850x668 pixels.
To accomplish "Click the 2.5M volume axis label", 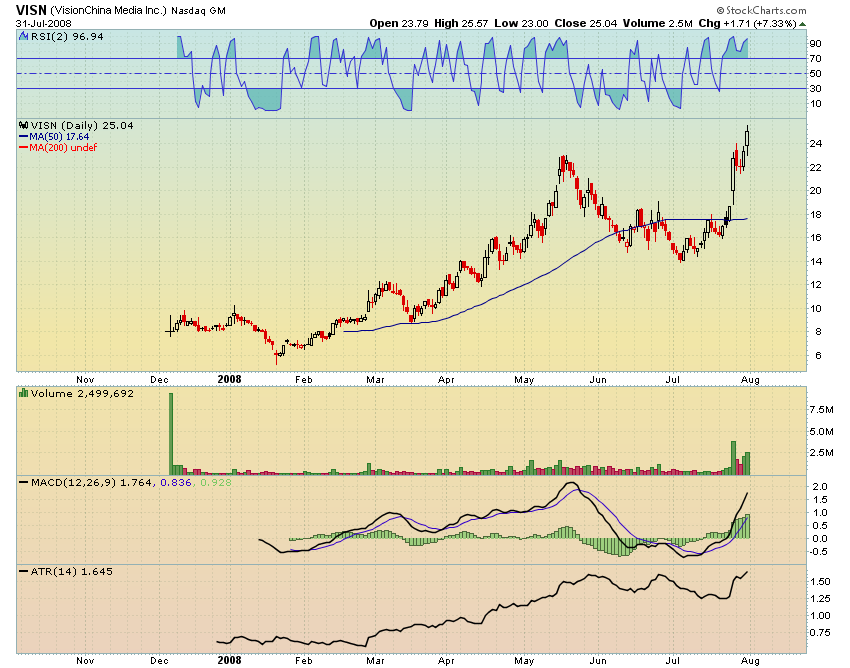I will click(821, 453).
